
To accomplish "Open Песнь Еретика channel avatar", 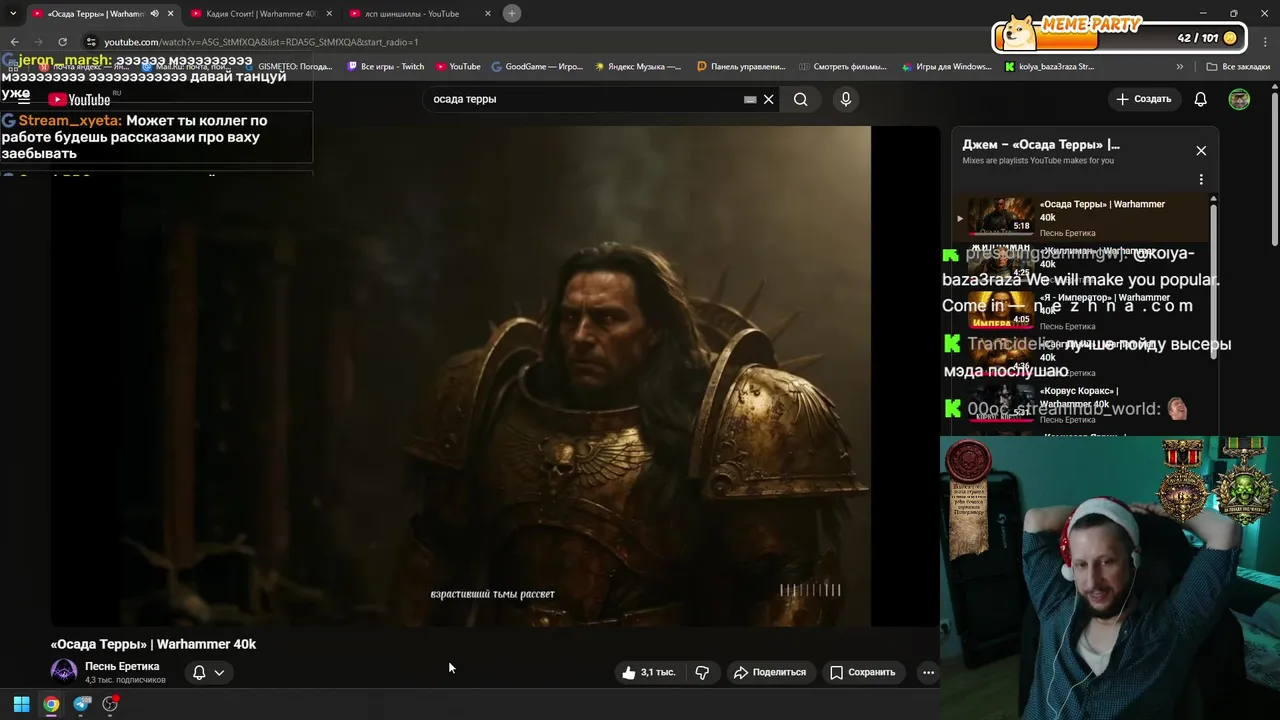I will point(64,672).
